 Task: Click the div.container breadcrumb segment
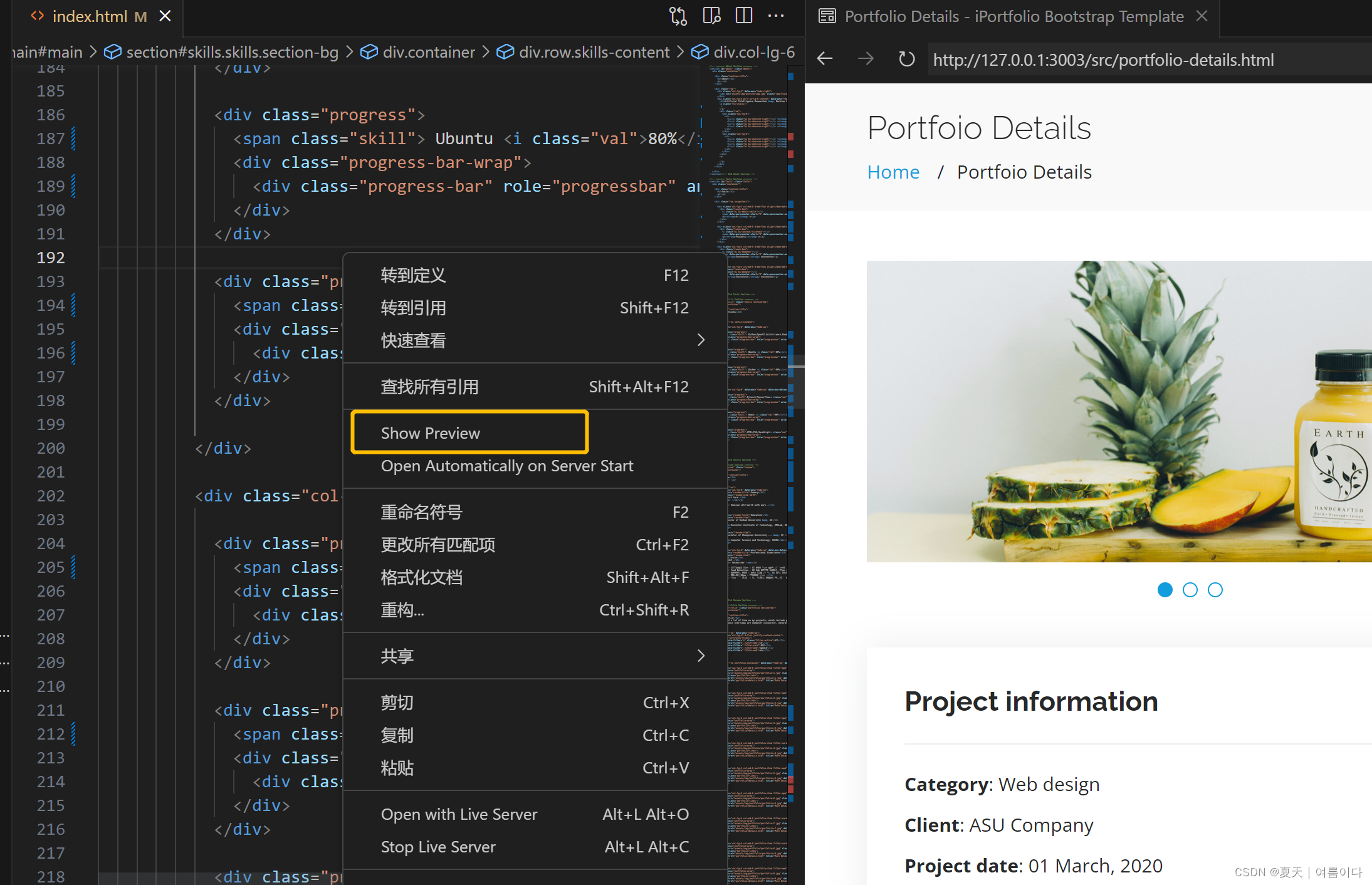click(x=428, y=52)
